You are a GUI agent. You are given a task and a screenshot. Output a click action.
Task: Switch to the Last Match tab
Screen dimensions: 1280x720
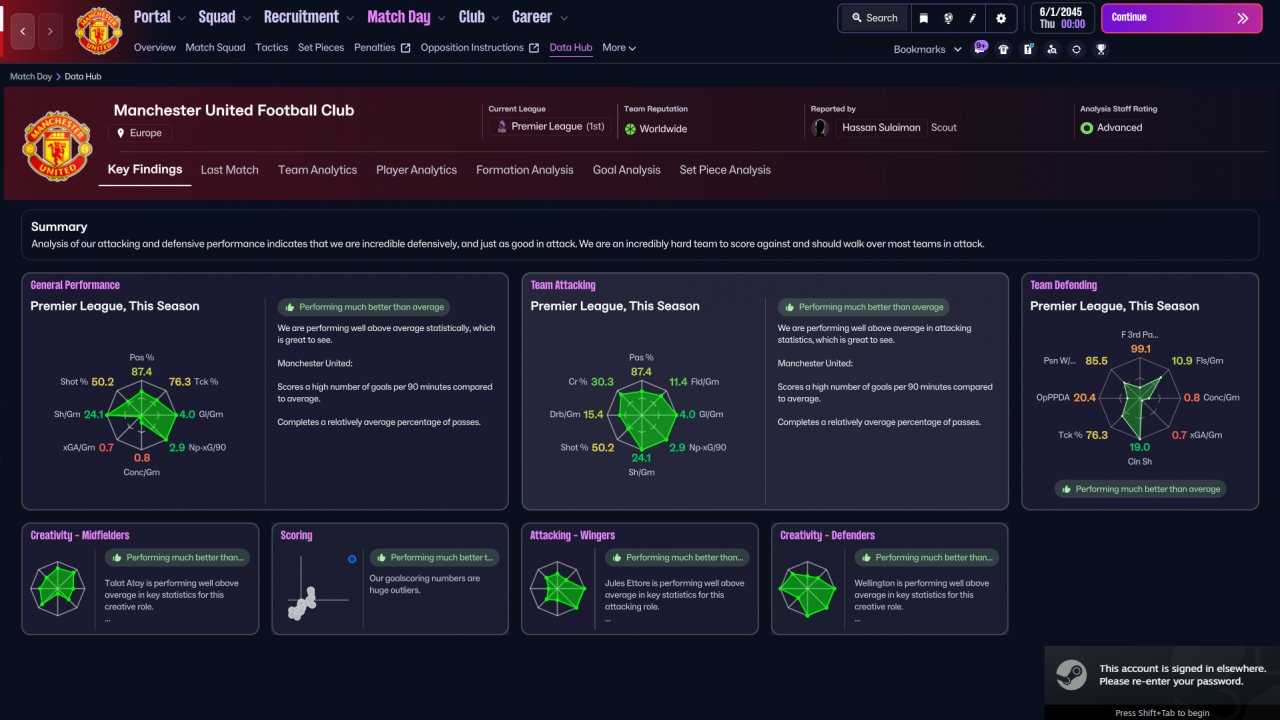(x=229, y=170)
